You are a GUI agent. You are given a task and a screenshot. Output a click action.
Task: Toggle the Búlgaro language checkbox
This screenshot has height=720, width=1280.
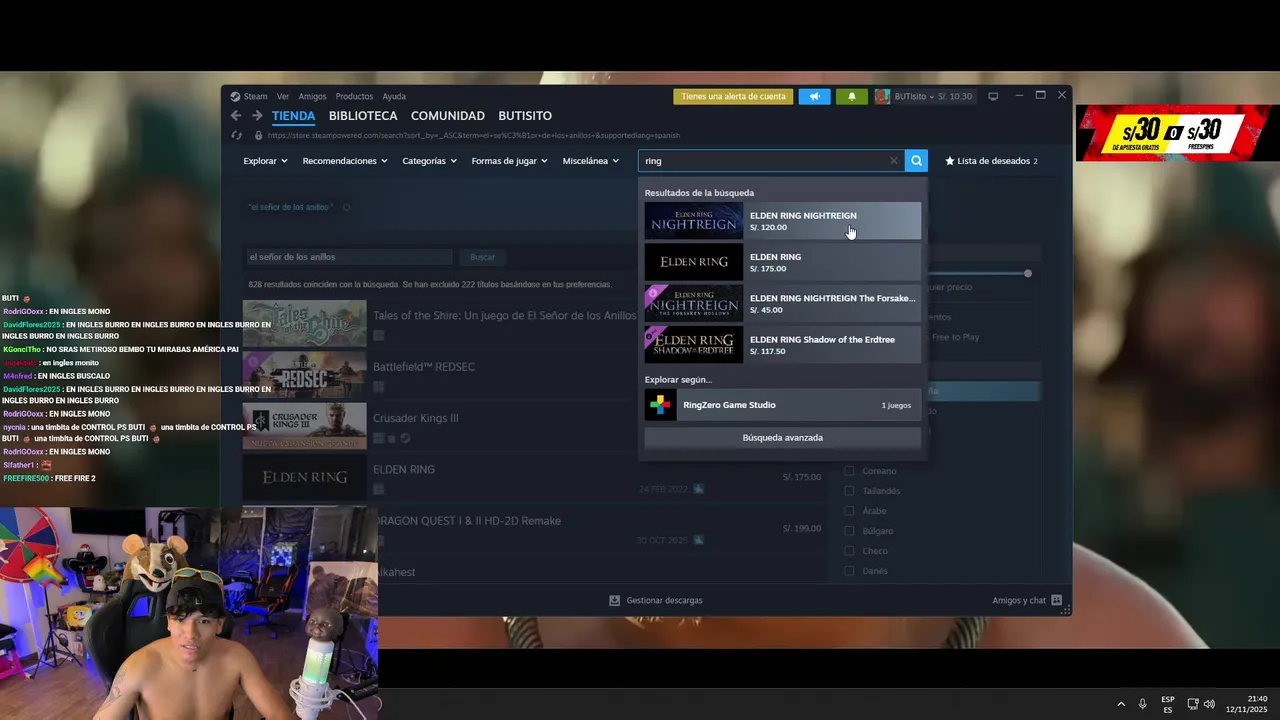(849, 531)
